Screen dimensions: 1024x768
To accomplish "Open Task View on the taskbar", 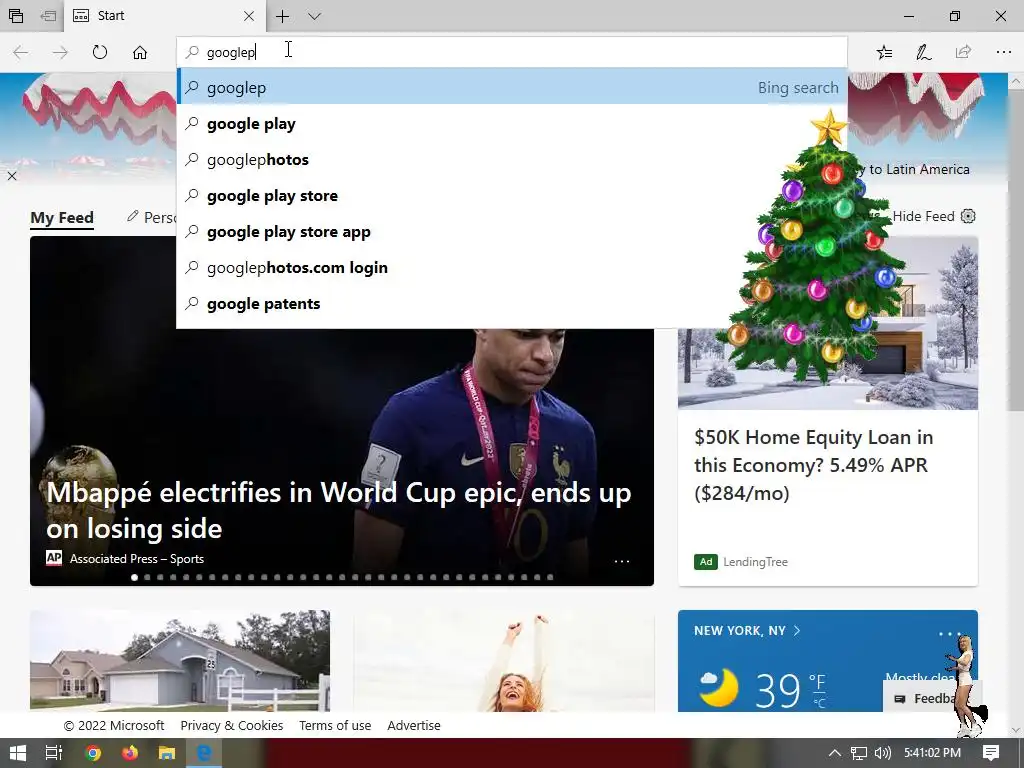I will click(x=54, y=753).
